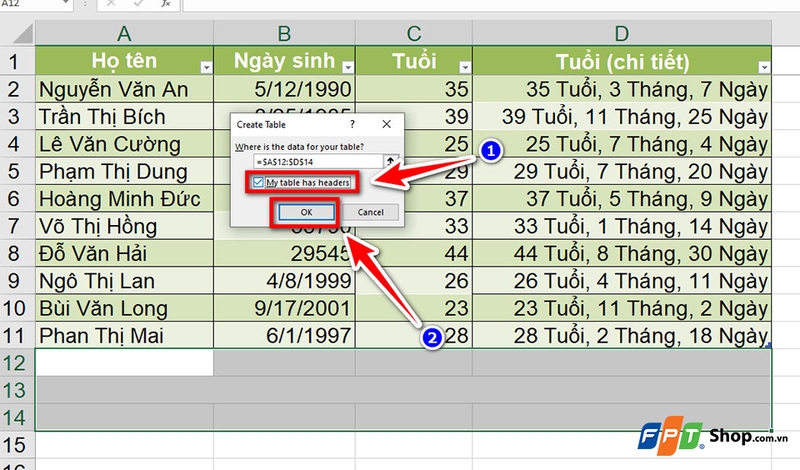Image resolution: width=800 pixels, height=470 pixels.
Task: Click cell 29 Tuổi, 7 Tháng, 20 Ngày
Action: pos(622,171)
